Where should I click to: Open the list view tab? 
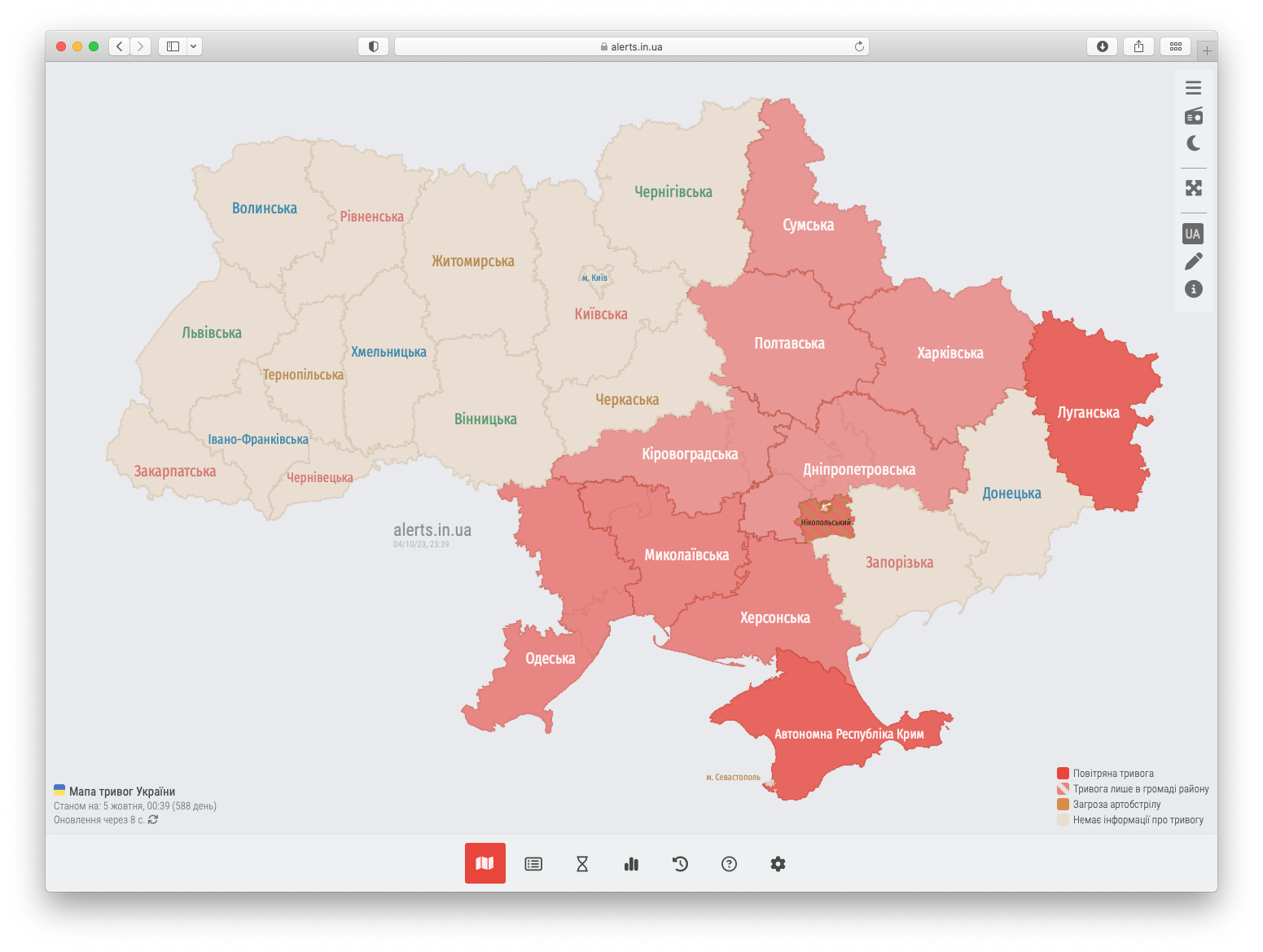(x=533, y=864)
